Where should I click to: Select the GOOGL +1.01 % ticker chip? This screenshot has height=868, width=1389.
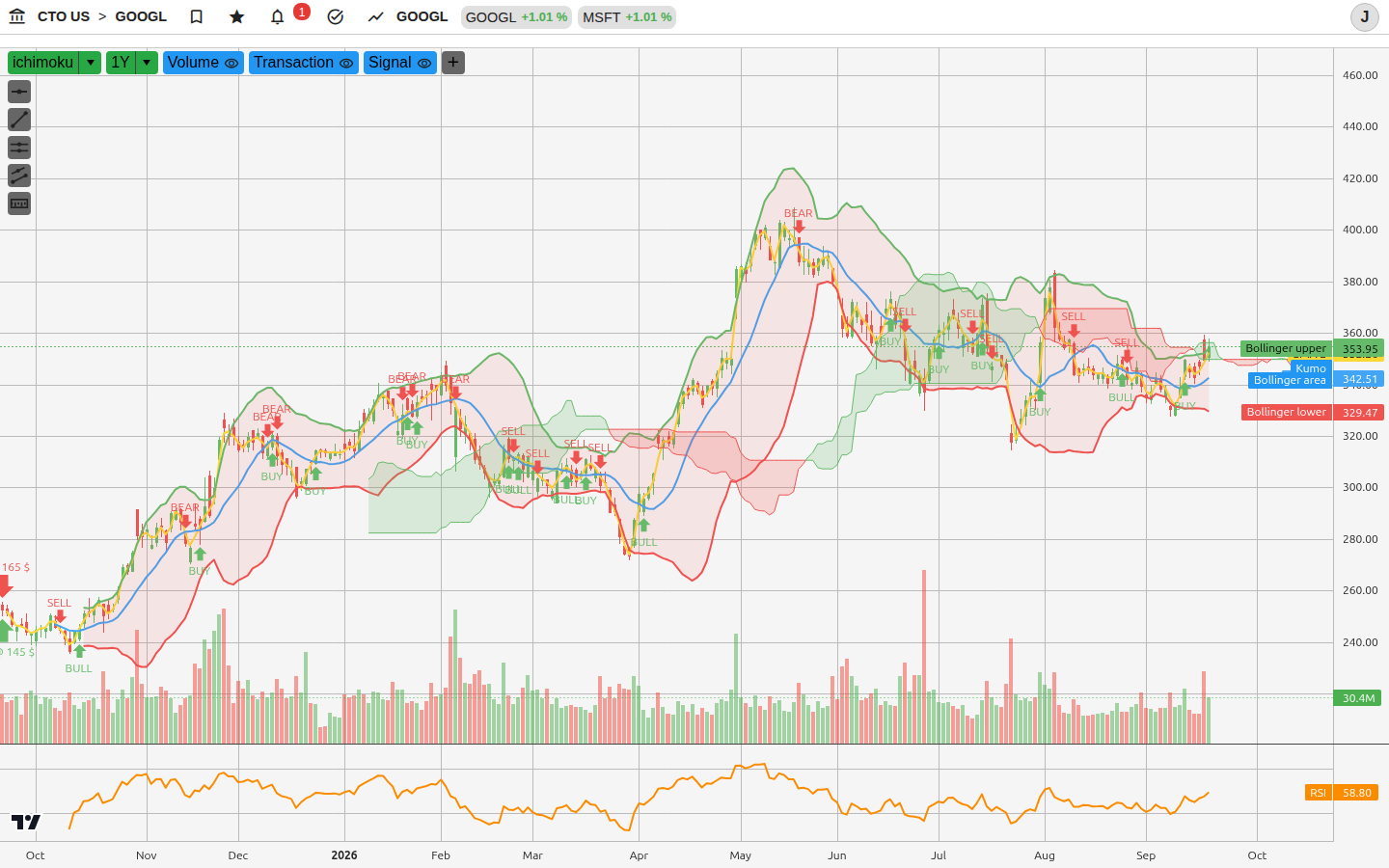tap(516, 17)
